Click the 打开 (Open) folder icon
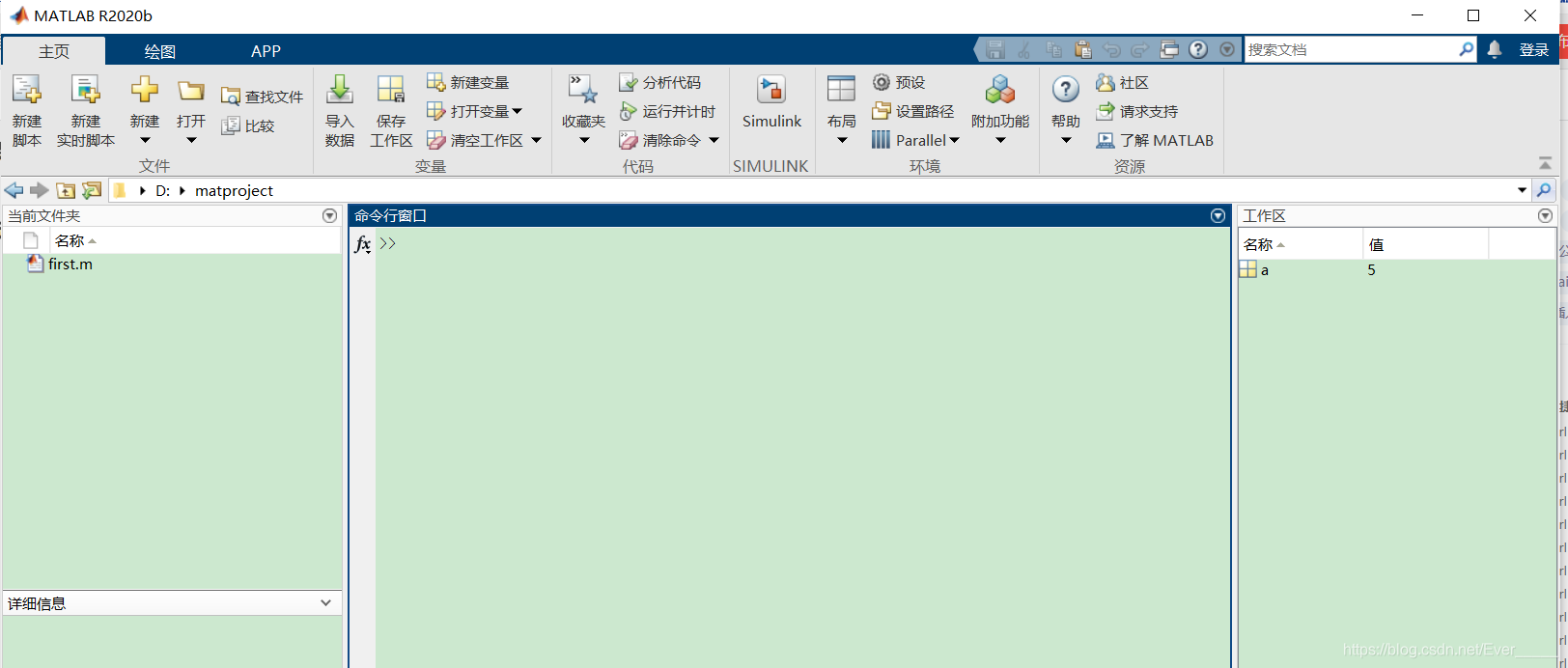Screen dimensions: 1568x668 point(191,91)
